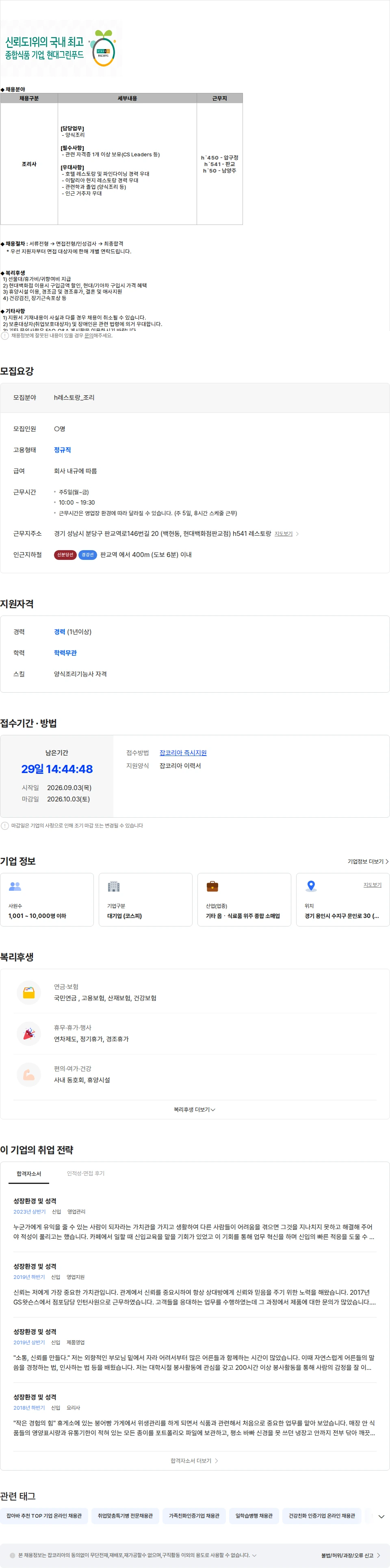Select the 합격자소서 tab
Screen dimensions: 390x1568
click(x=28, y=1174)
